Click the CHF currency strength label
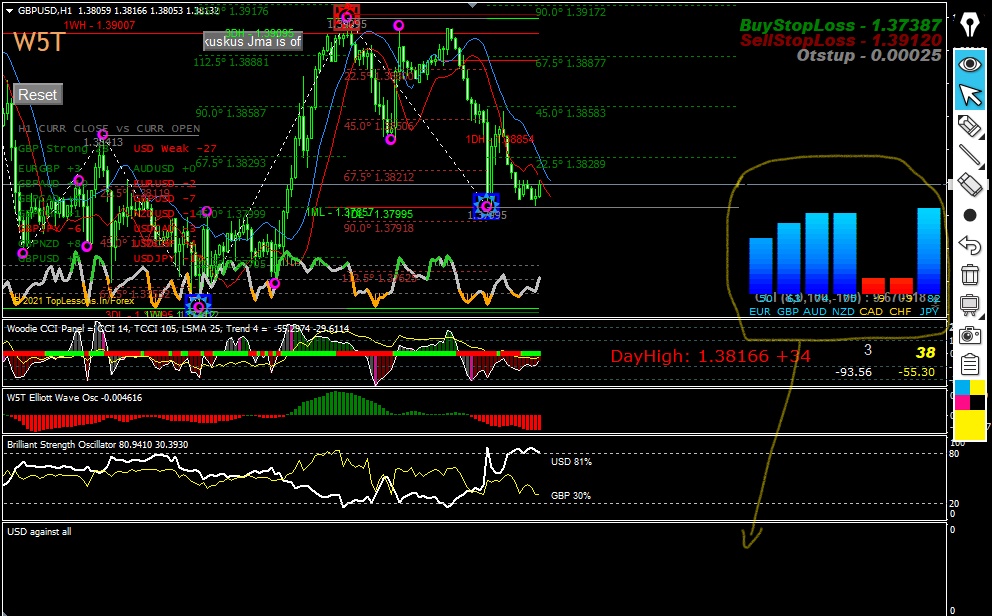 (900, 312)
